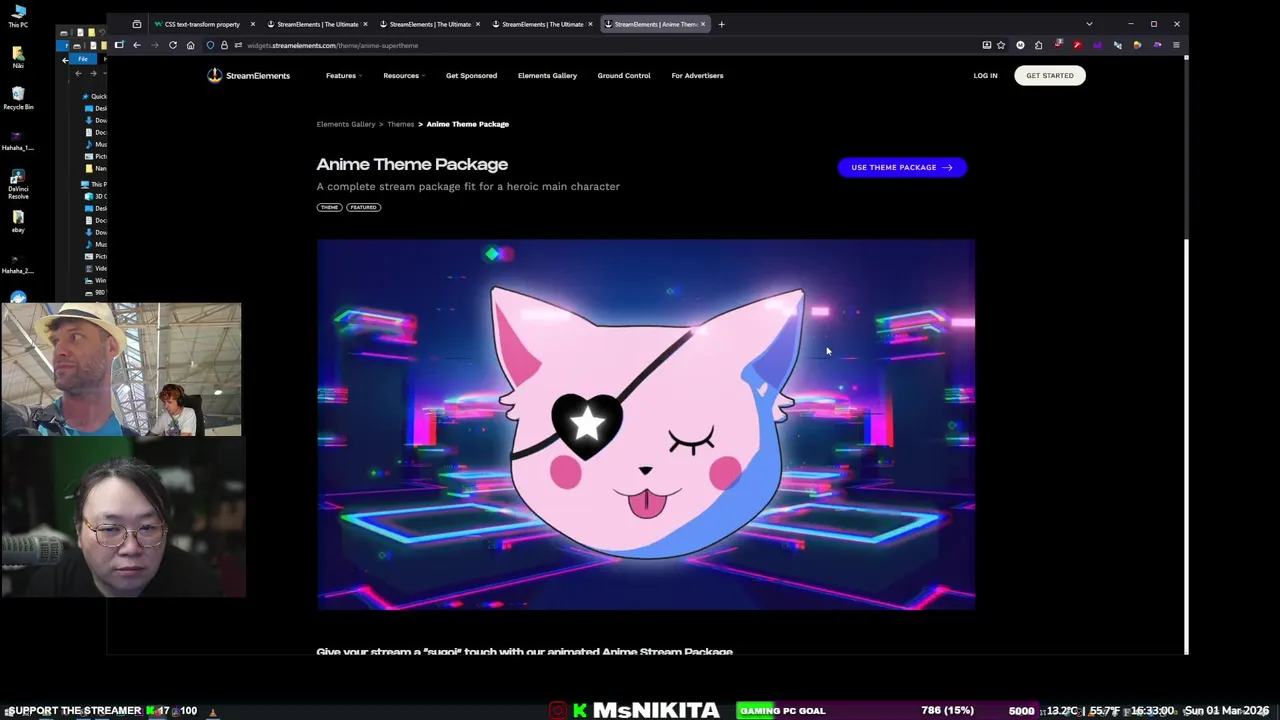Switch to the second browser tab, the first StreamElements one

(x=317, y=24)
